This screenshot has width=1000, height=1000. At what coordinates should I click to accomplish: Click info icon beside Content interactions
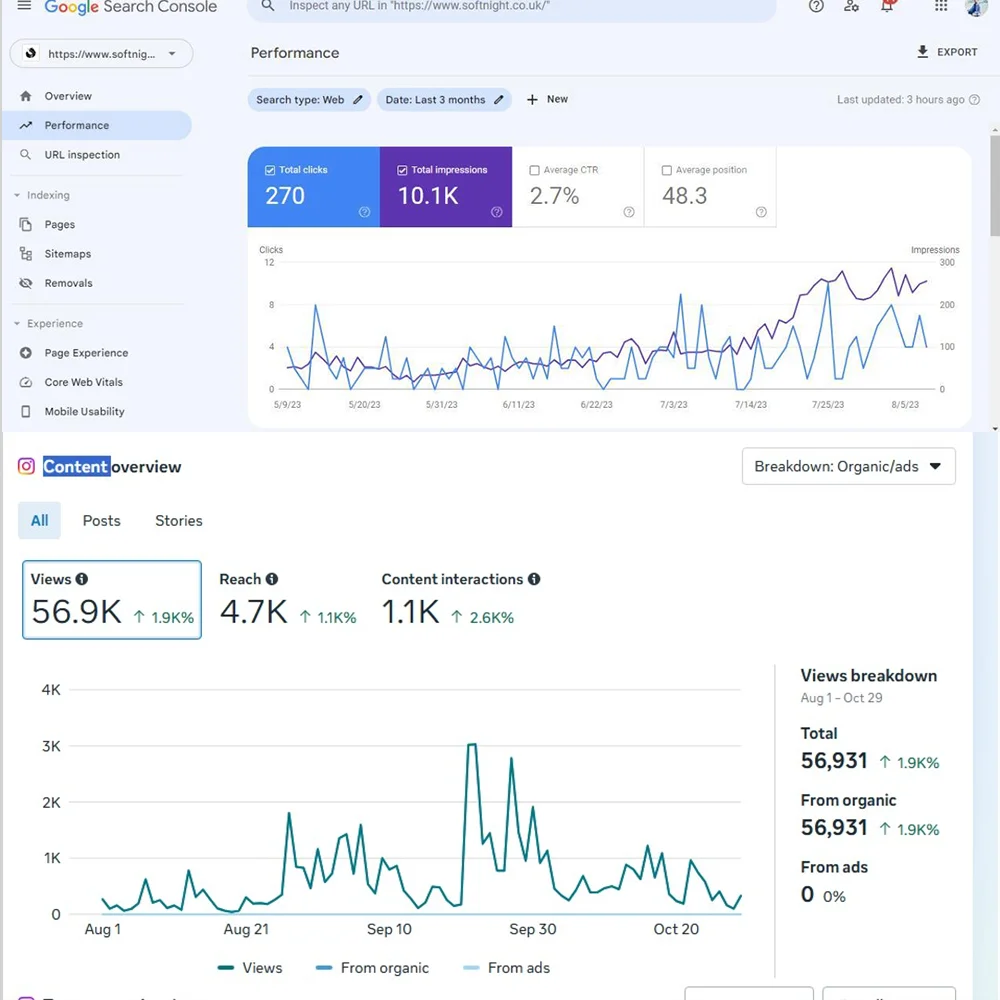click(x=534, y=579)
